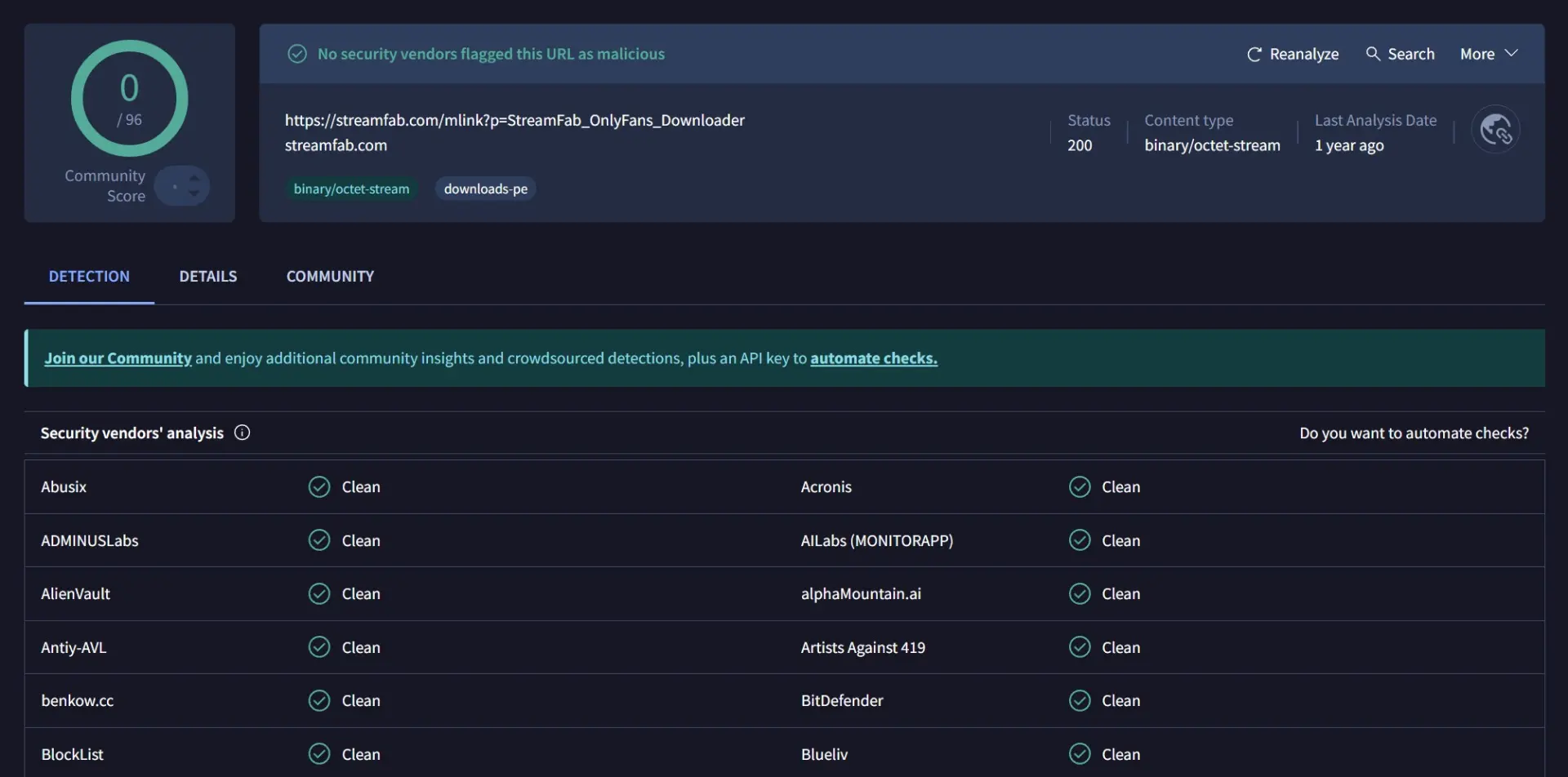Click the Last Analysis Date value 1 year ago
The image size is (1568, 777).
[1349, 145]
